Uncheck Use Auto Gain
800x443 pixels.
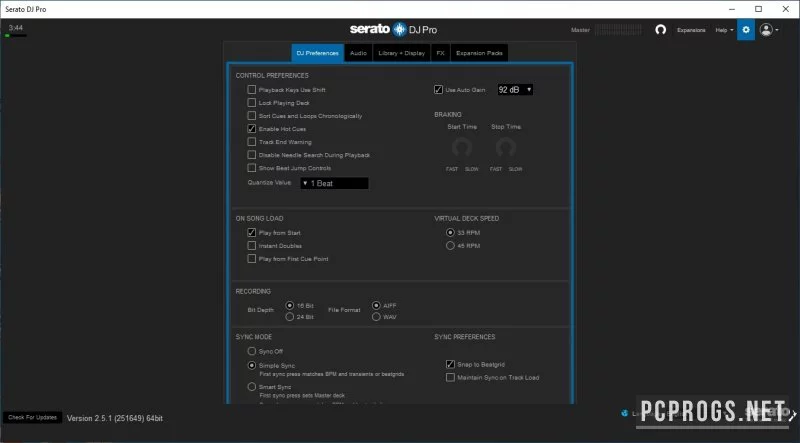pyautogui.click(x=438, y=89)
